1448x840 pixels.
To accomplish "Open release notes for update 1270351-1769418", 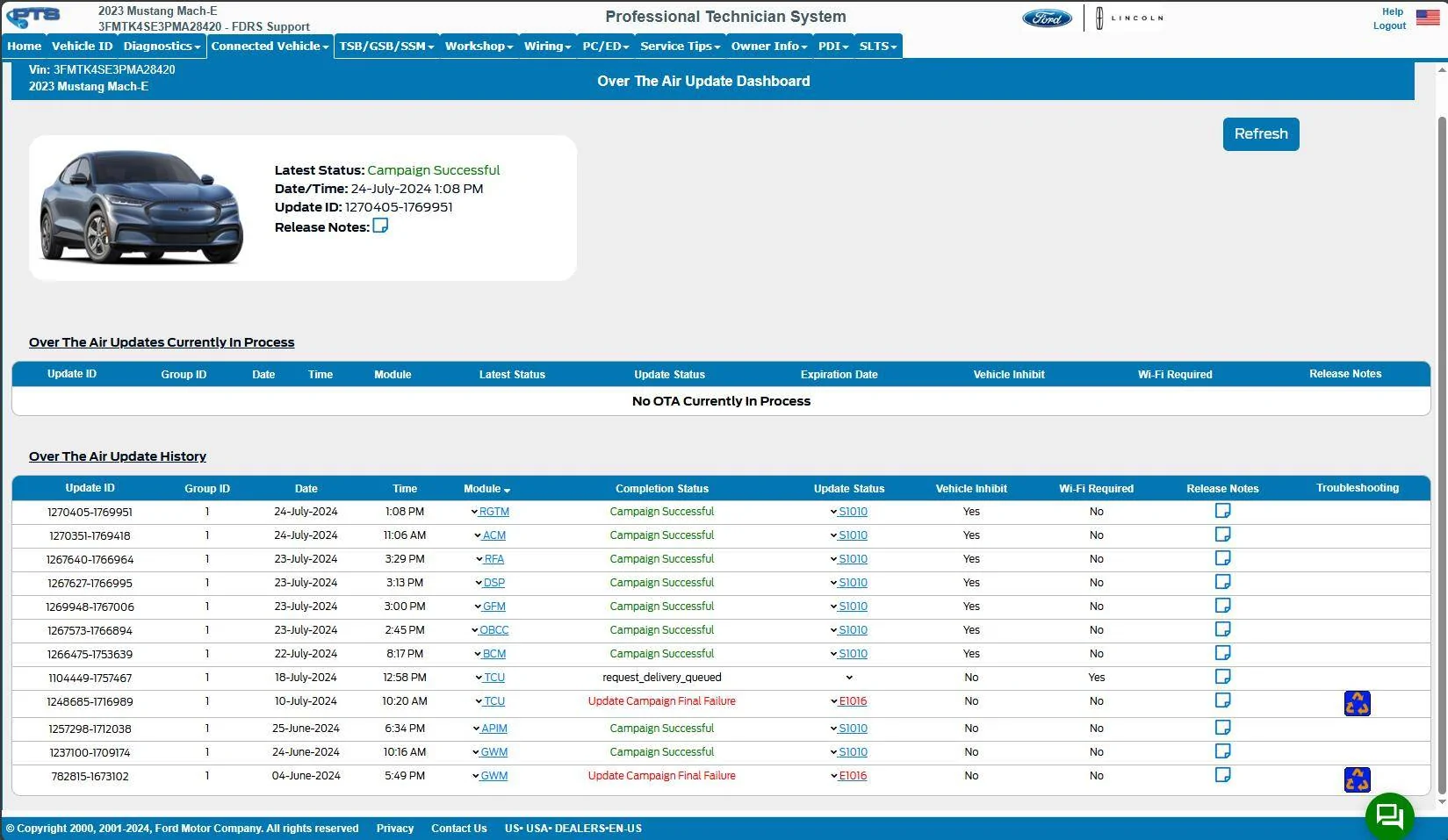I will [1222, 535].
